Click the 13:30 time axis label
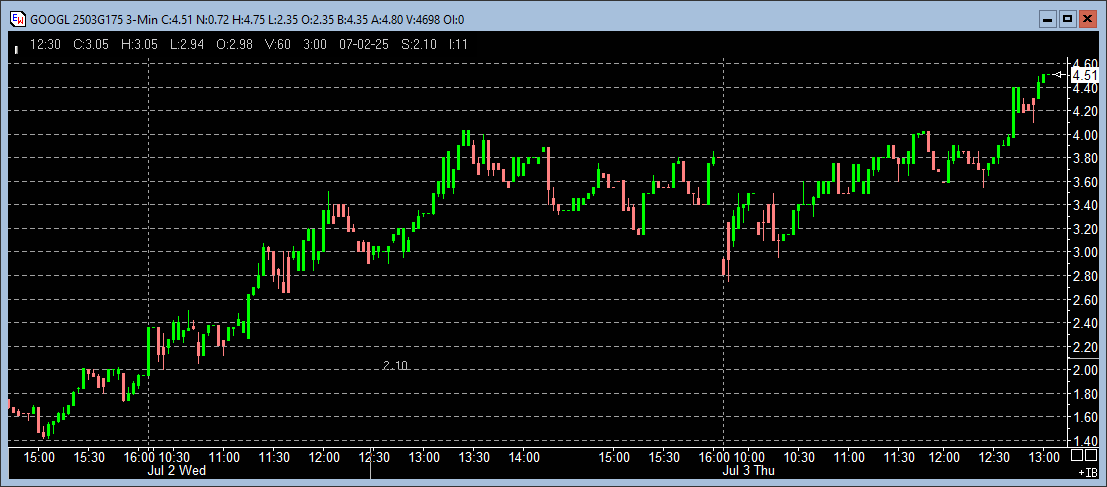 (x=475, y=457)
